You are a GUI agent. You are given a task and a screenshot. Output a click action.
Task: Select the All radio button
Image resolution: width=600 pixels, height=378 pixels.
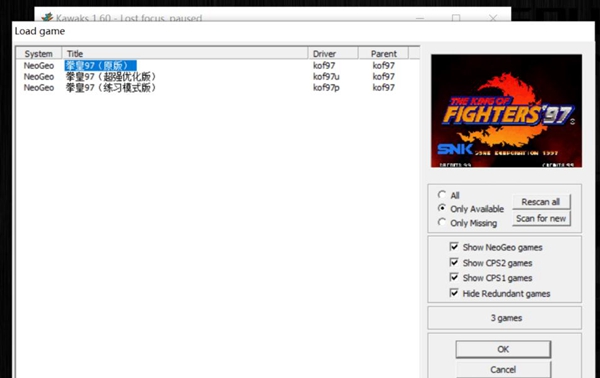tap(442, 195)
